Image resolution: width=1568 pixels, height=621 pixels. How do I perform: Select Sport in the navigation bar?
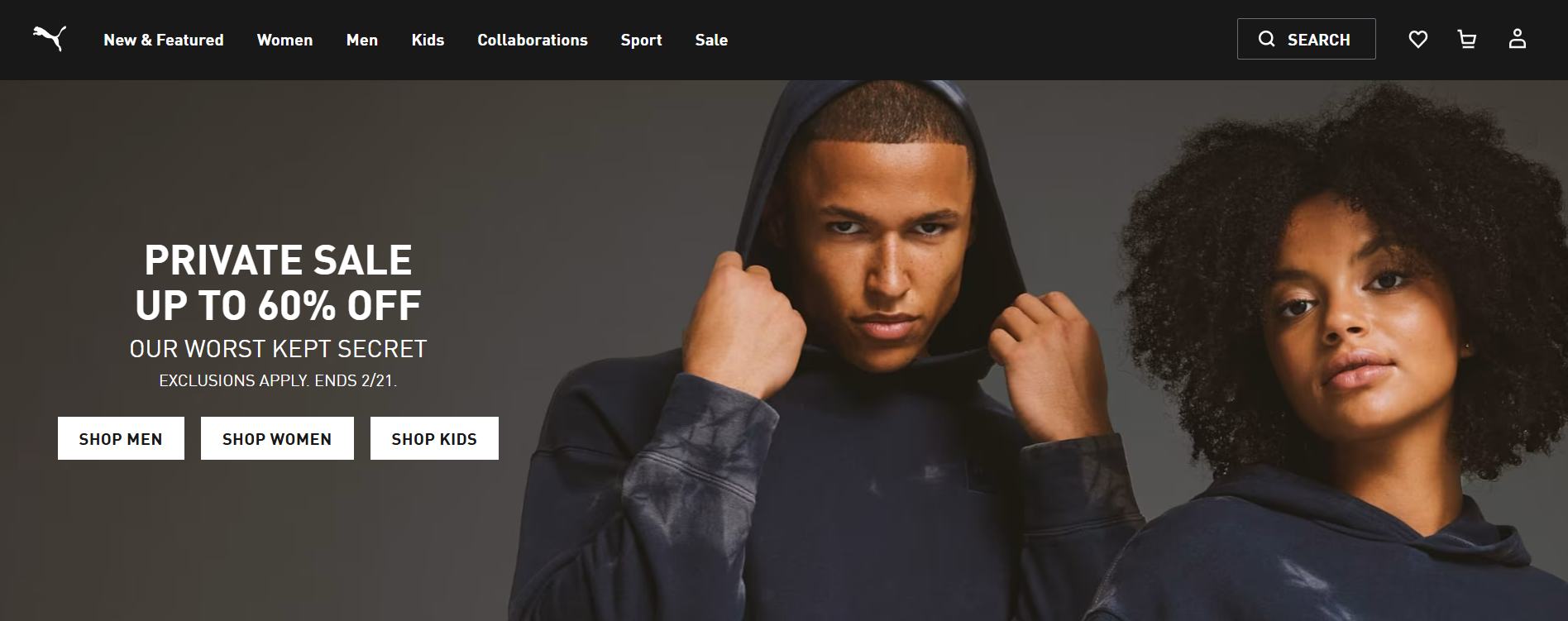click(x=641, y=40)
